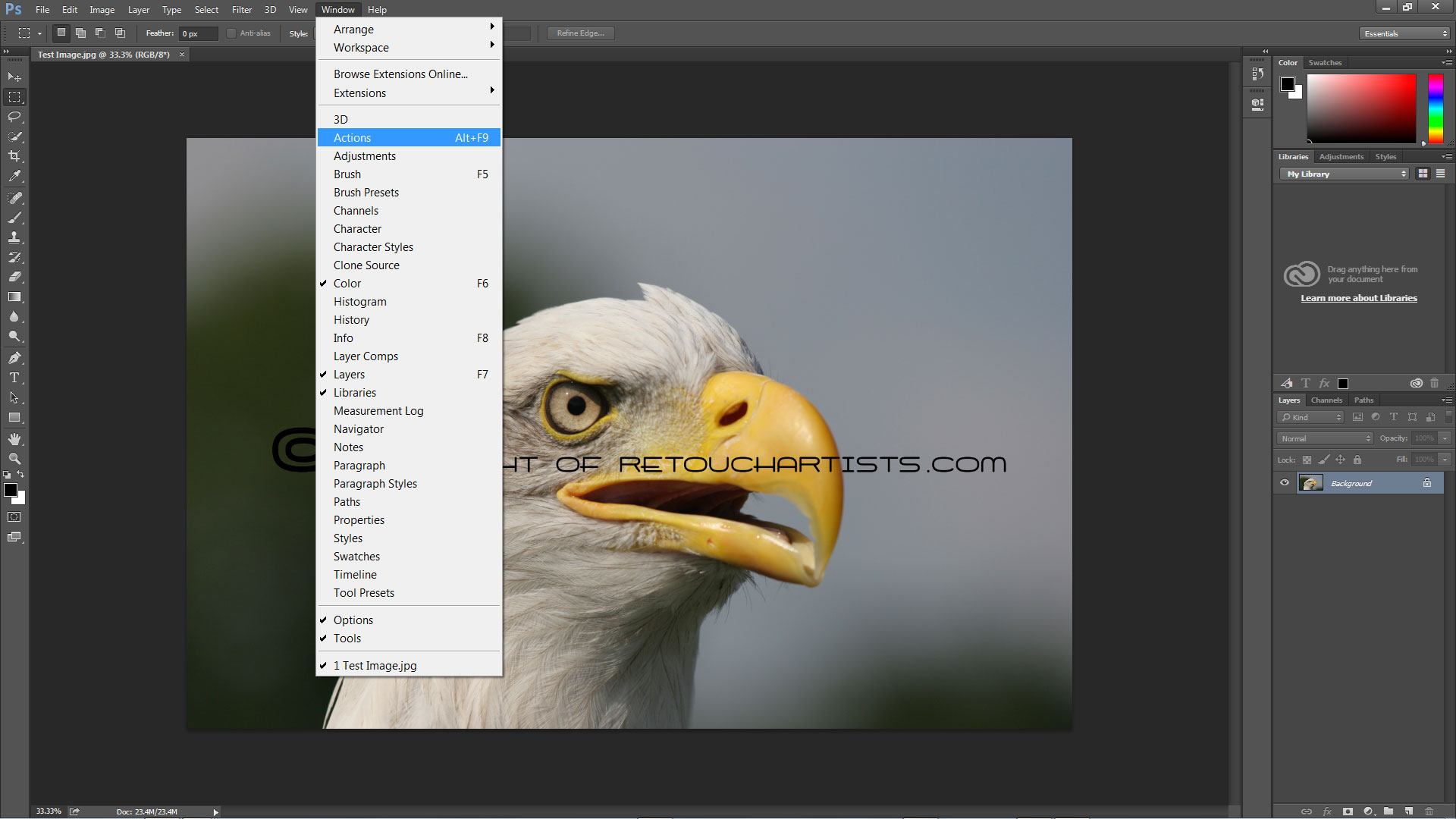The image size is (1456, 819).
Task: Select the Horizontal Type tool
Action: [14, 378]
